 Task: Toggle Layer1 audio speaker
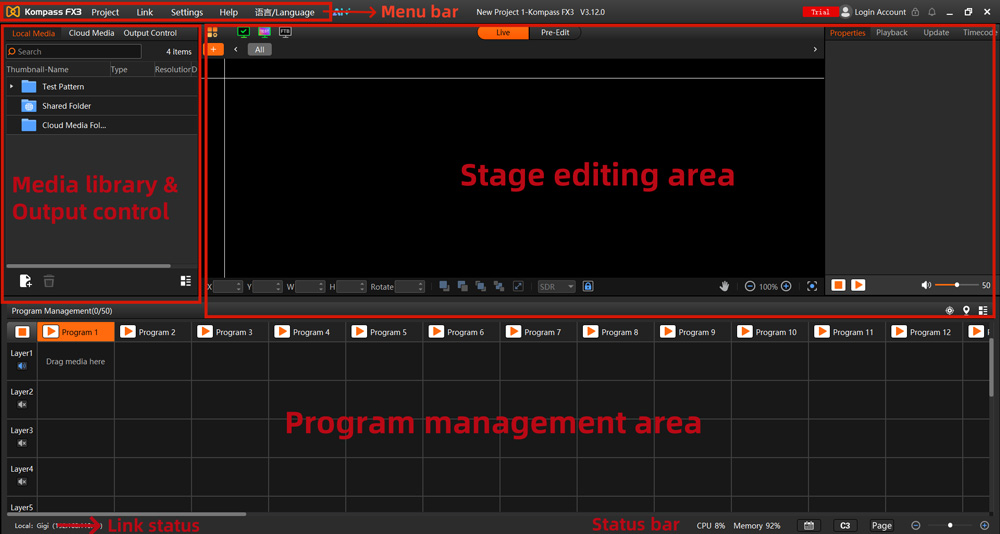click(22, 366)
